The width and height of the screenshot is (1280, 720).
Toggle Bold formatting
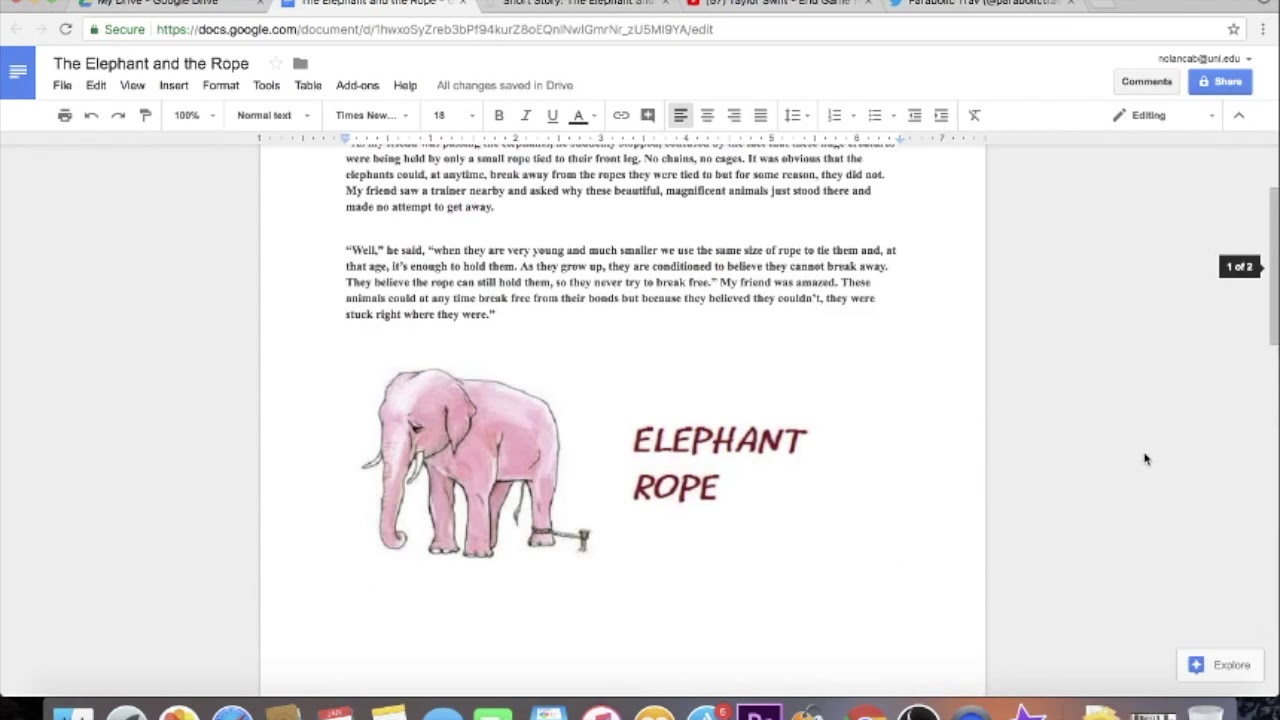click(x=499, y=115)
